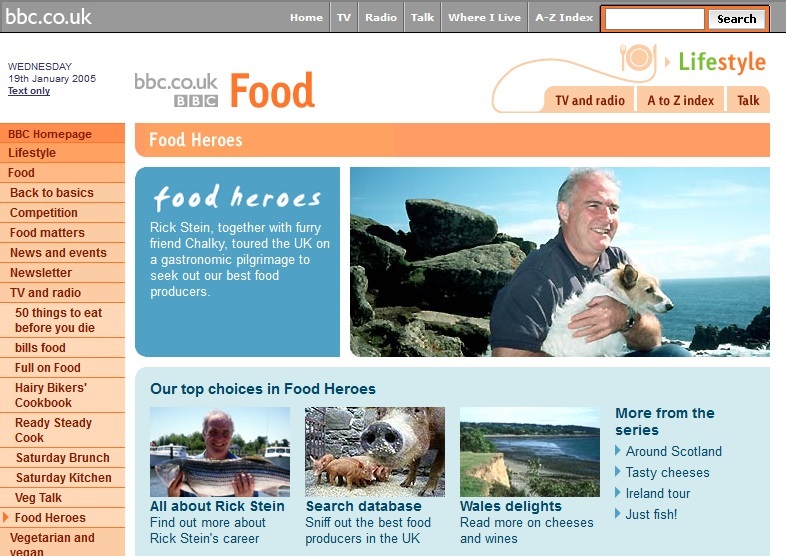Viewport: 786px width, 556px height.
Task: Open the TV and radio tab
Action: pyautogui.click(x=590, y=100)
